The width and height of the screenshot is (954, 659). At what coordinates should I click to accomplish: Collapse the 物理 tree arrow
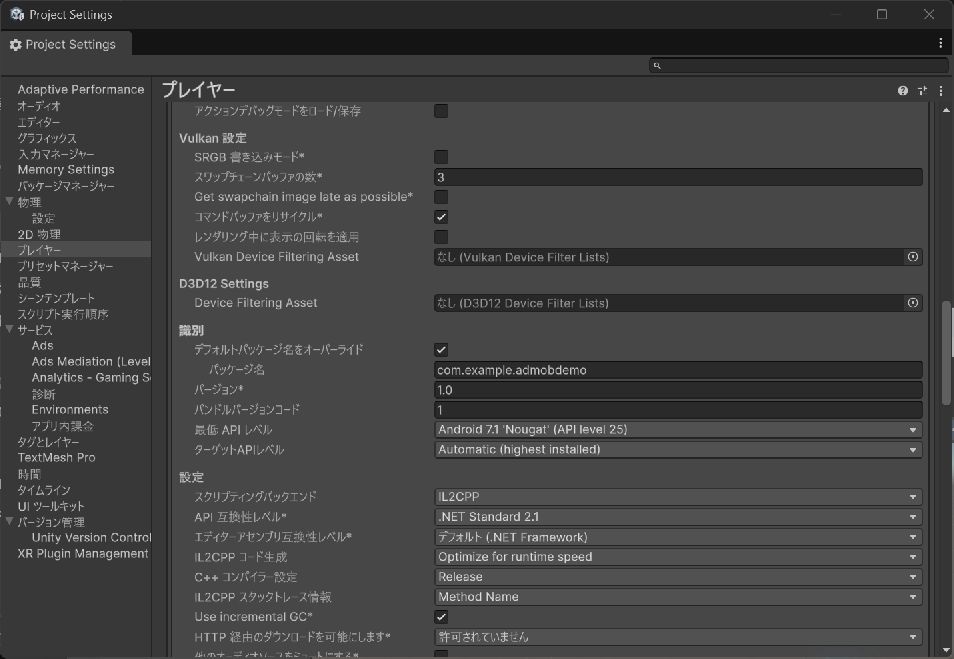point(9,201)
